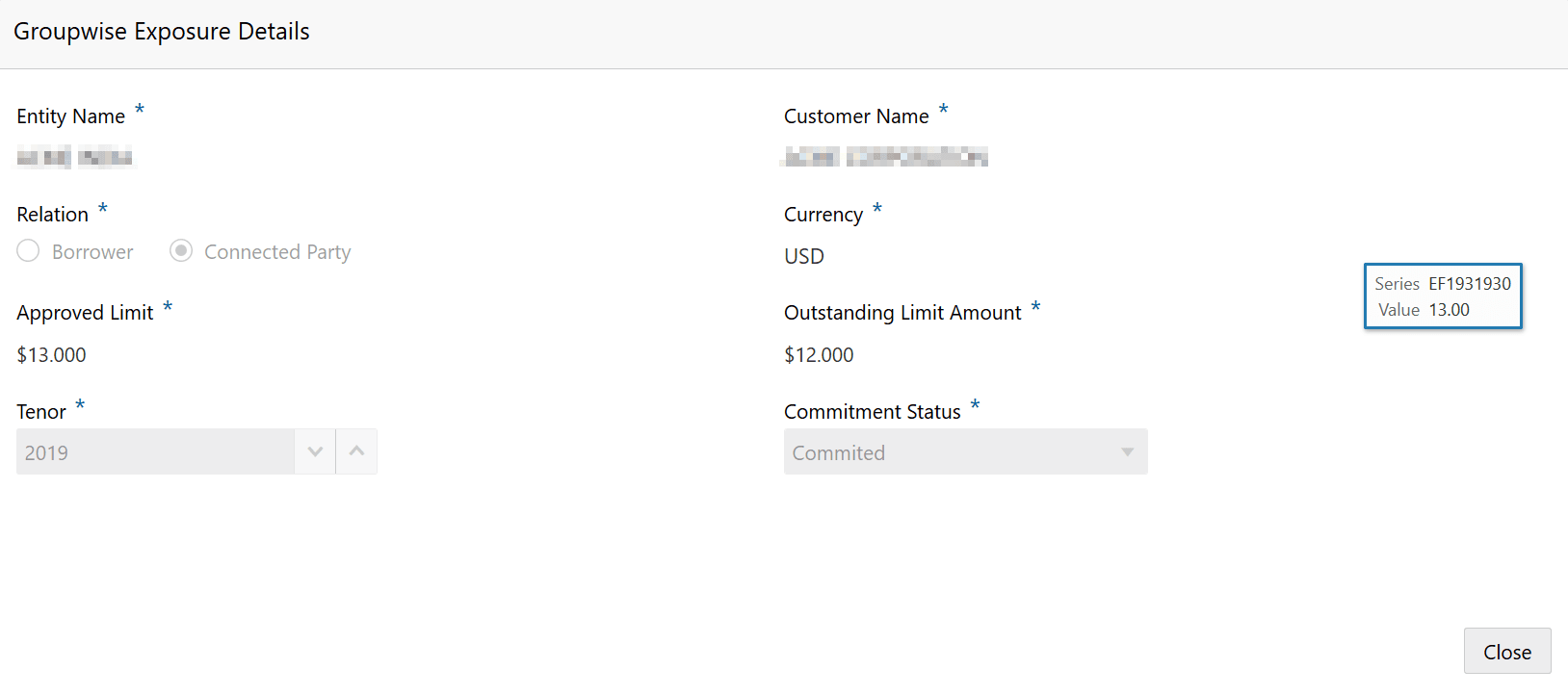Click the Entity Name label
Screen dimensions: 1568x695
(x=71, y=116)
